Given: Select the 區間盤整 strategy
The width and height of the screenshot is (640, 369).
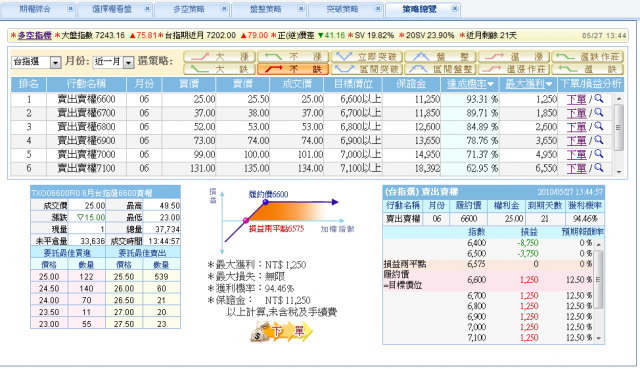Looking at the screenshot, I should coord(441,69).
